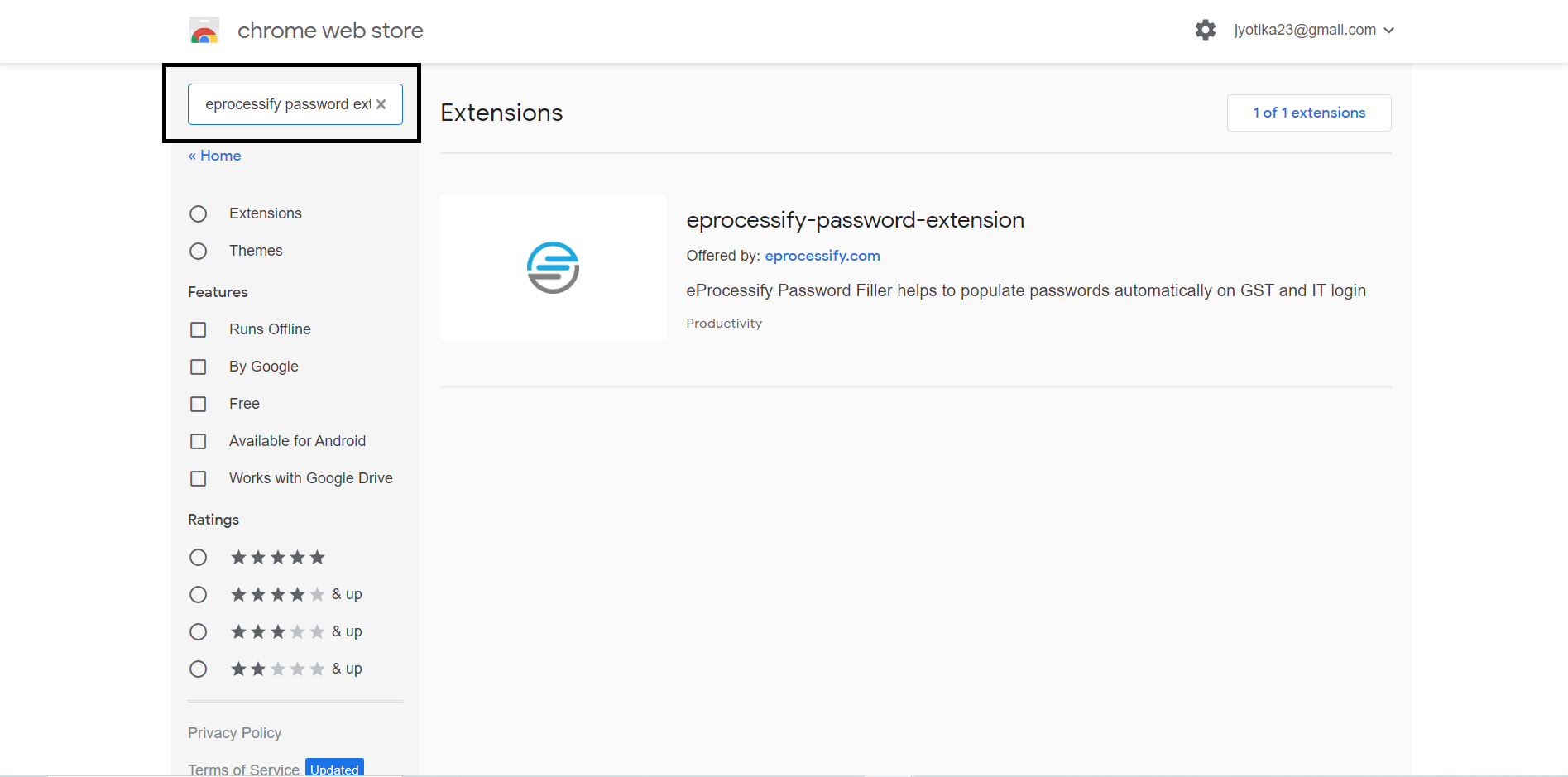Click the Chrome Web Store logo icon
The image size is (1568, 777).
204,31
